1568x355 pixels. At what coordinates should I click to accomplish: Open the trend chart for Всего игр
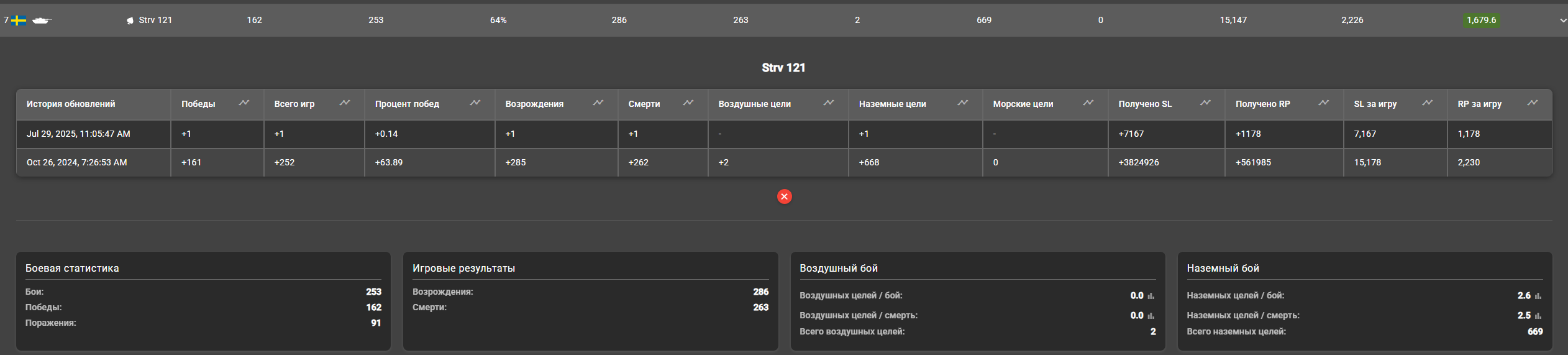pyautogui.click(x=345, y=103)
